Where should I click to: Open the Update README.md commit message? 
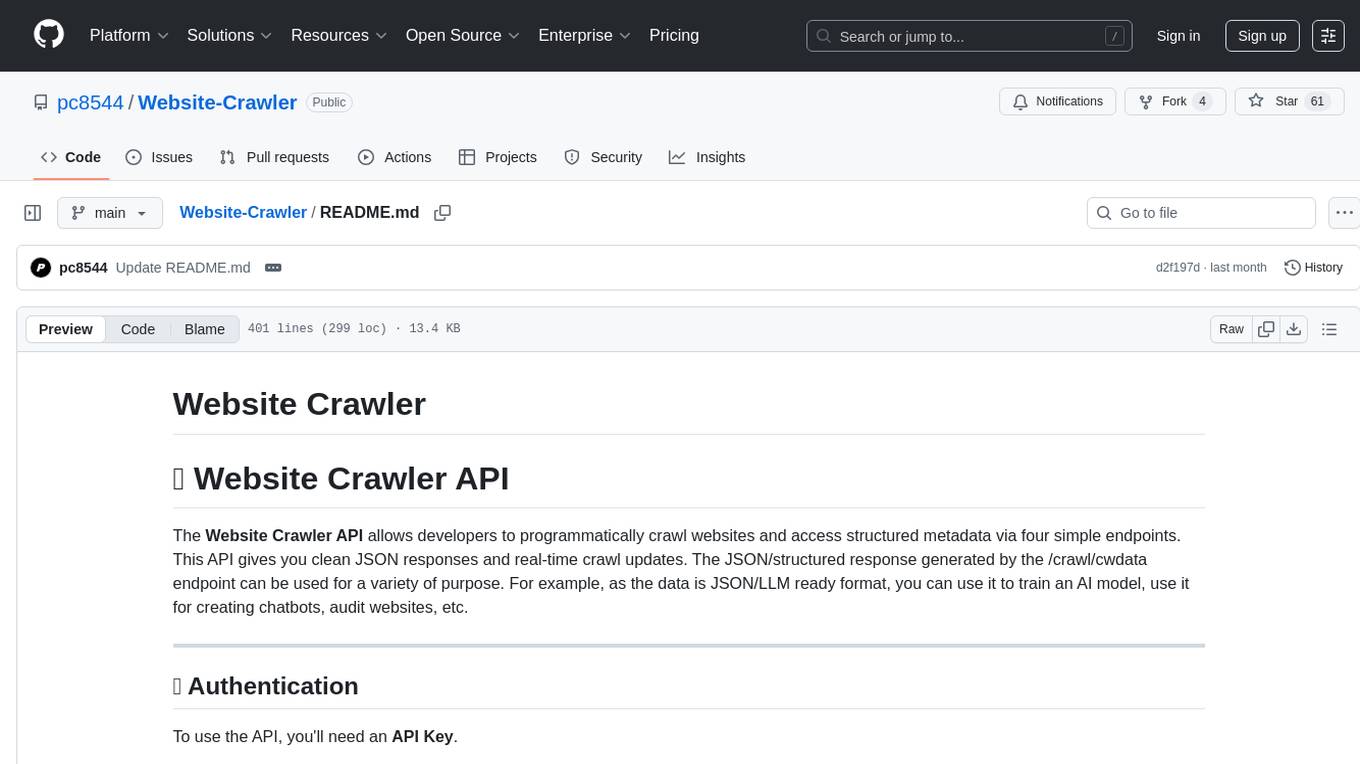click(x=183, y=267)
